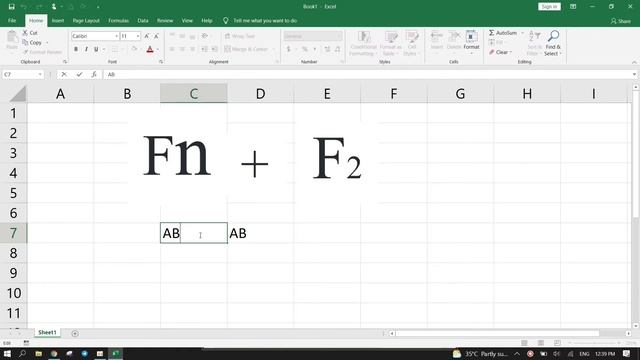Show hidden system tray icons chevron
Image resolution: width=640 pixels, height=360 pixels.
[517, 354]
